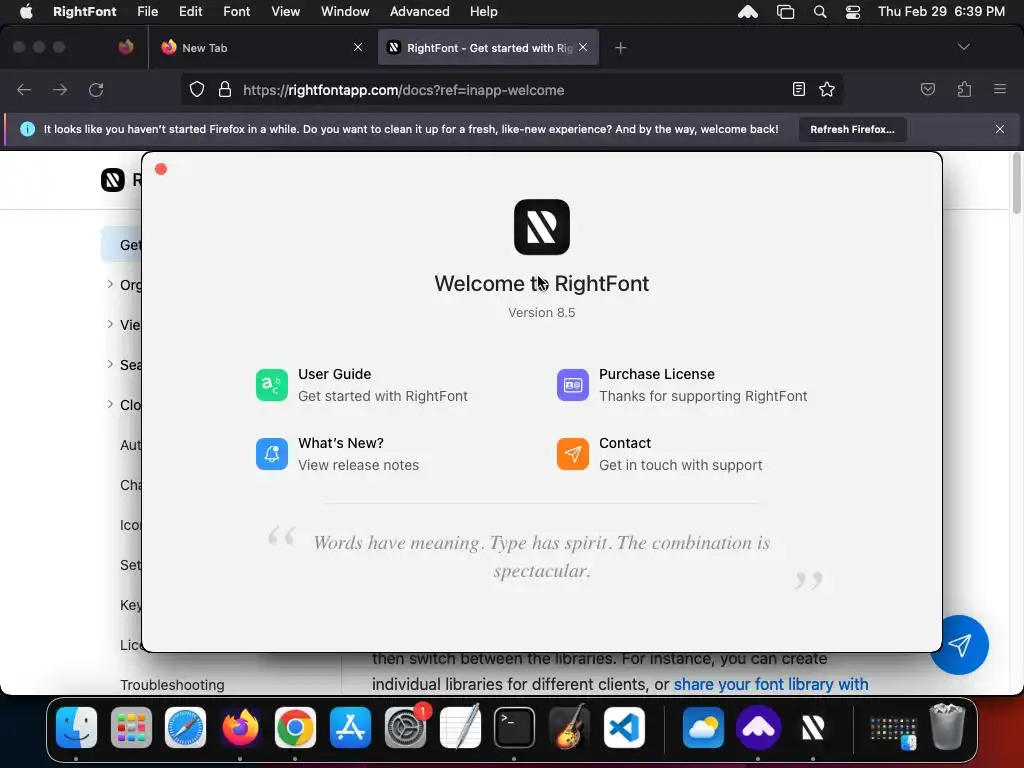Open the Font menu
The height and width of the screenshot is (768, 1024).
pyautogui.click(x=236, y=11)
